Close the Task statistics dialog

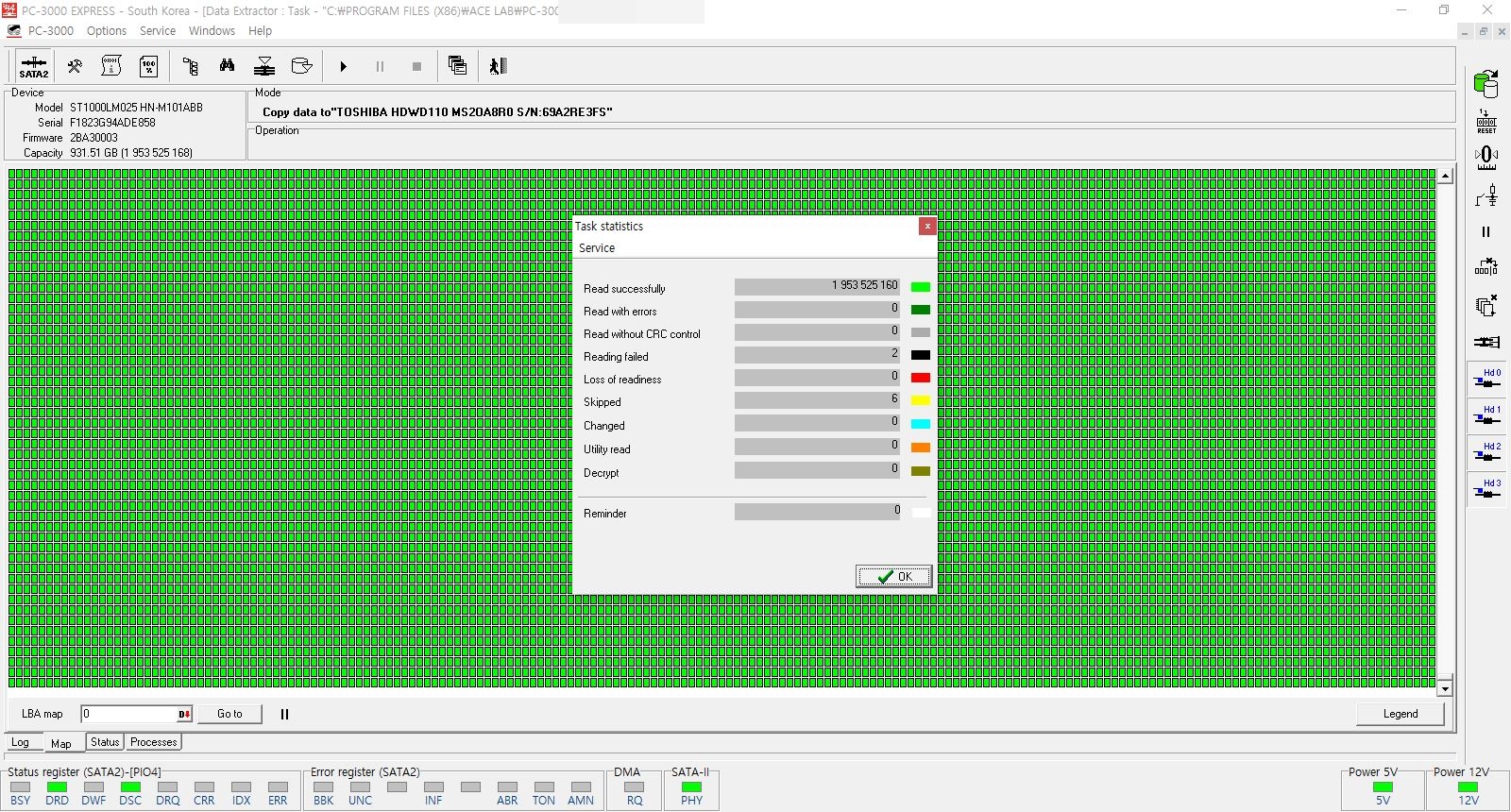pyautogui.click(x=927, y=227)
